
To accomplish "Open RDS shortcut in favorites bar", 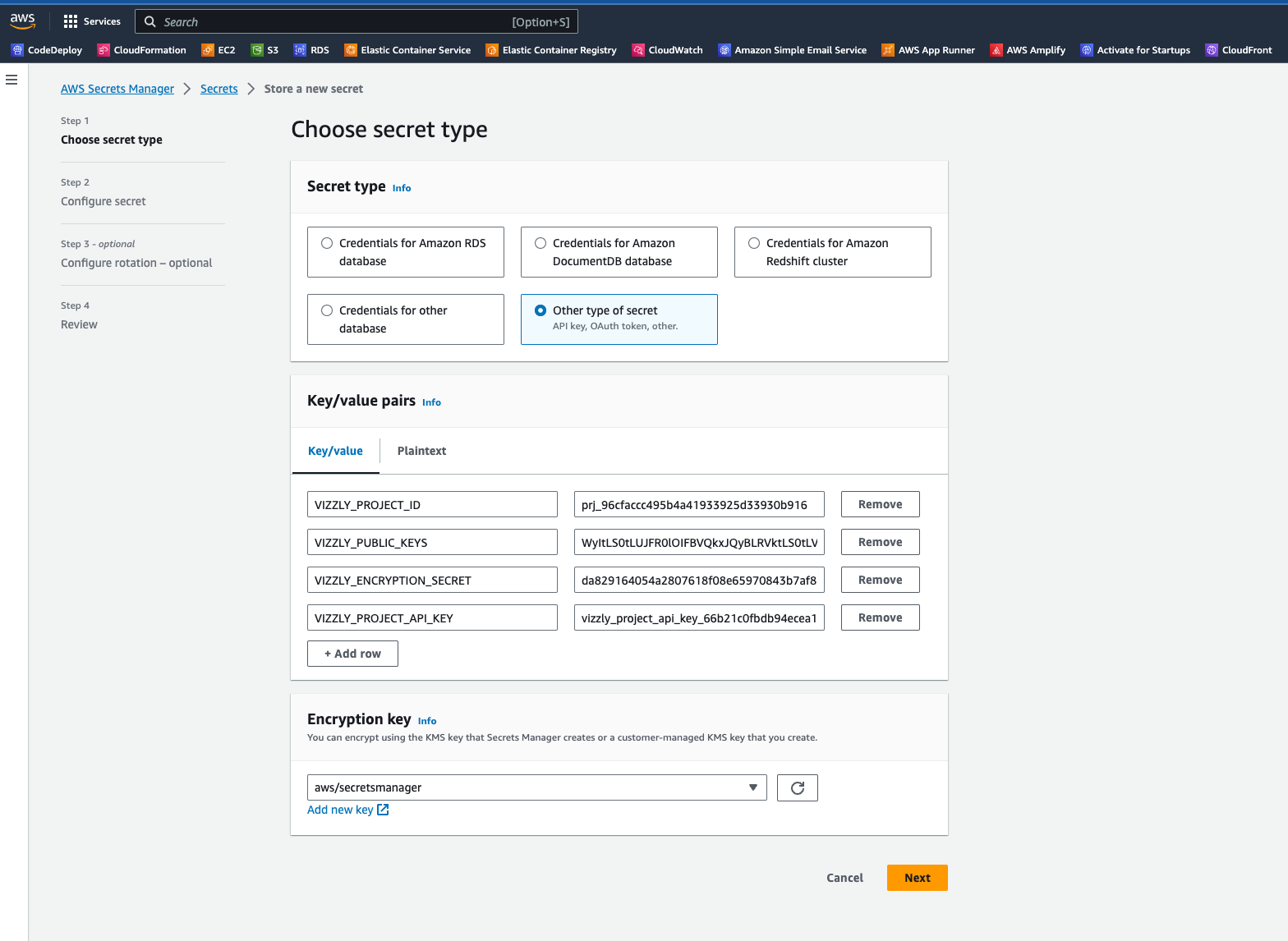I will tap(311, 50).
